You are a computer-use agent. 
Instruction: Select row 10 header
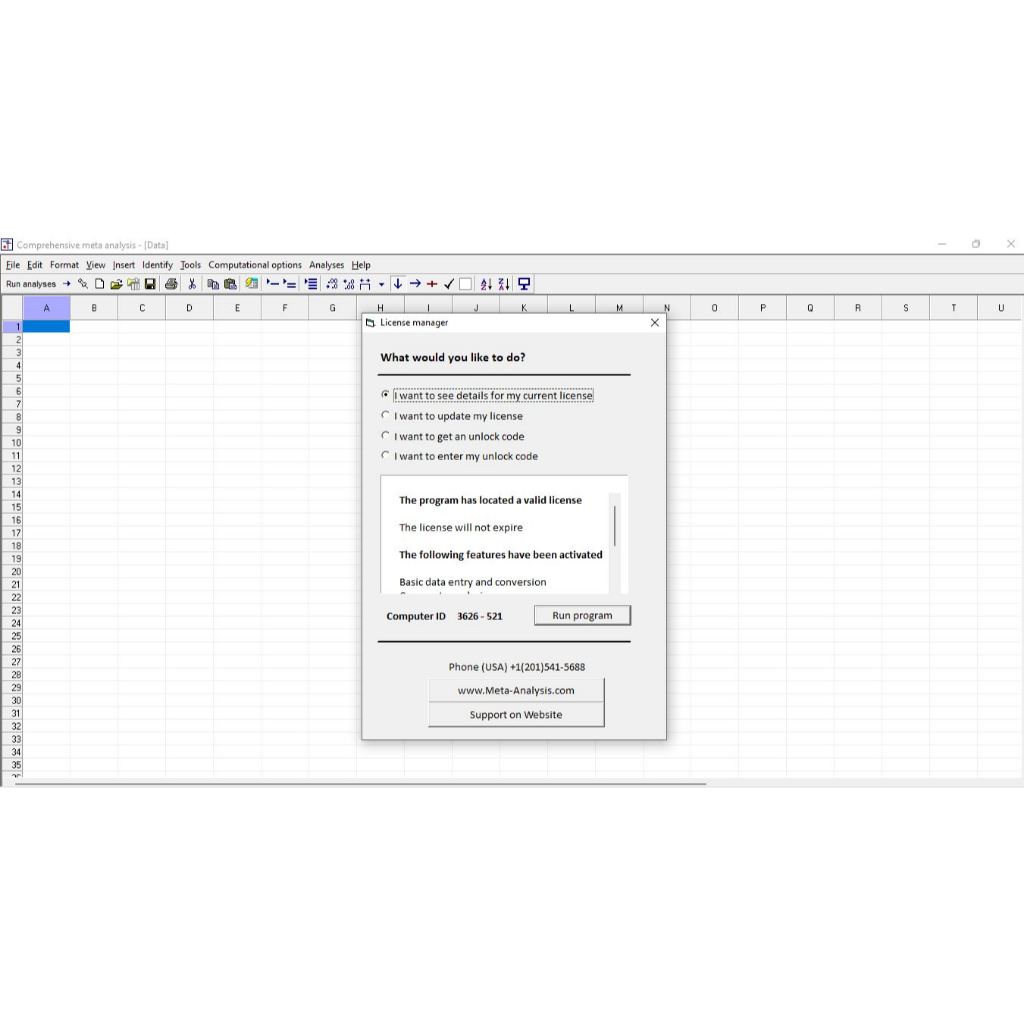12,443
